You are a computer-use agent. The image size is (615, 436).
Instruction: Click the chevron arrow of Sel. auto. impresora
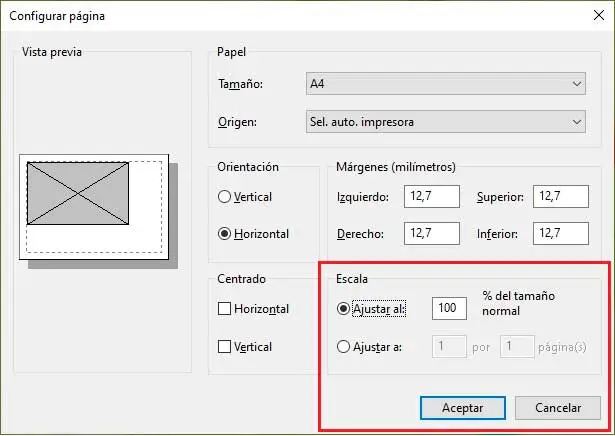pos(577,122)
